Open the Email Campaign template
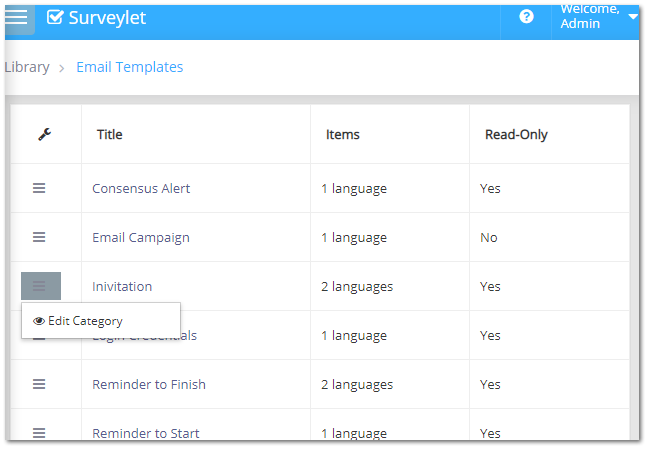This screenshot has height=449, width=648. 141,238
